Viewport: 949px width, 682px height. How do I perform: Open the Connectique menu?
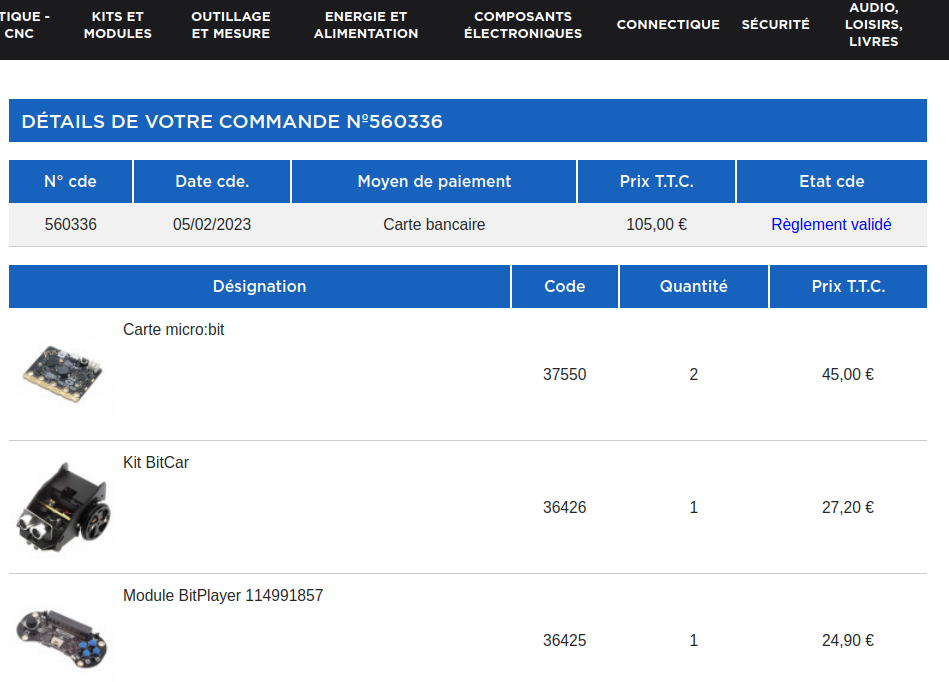tap(668, 25)
